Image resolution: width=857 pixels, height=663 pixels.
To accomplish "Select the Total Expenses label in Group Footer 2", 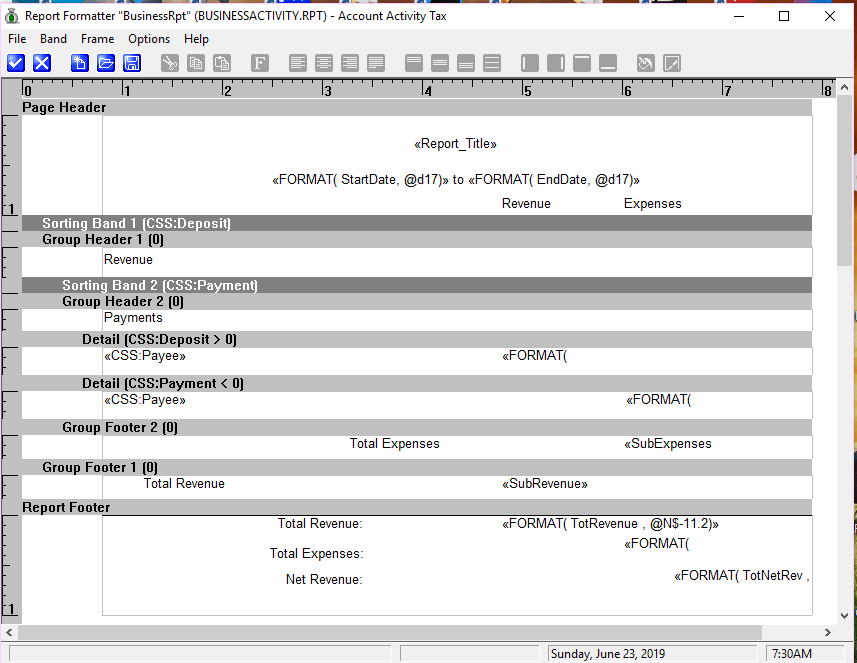I will point(394,444).
